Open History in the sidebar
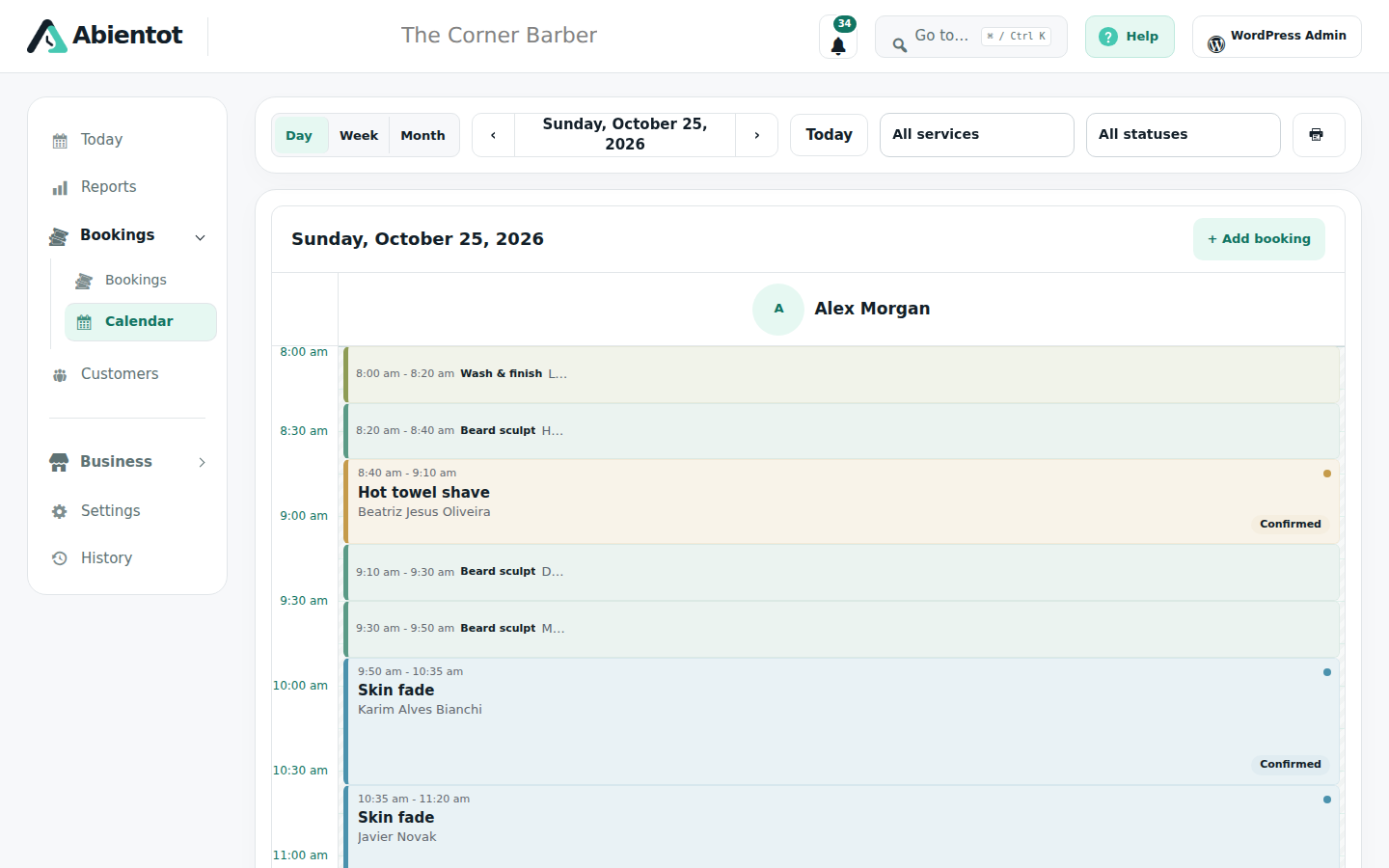This screenshot has height=868, width=1389. click(127, 558)
